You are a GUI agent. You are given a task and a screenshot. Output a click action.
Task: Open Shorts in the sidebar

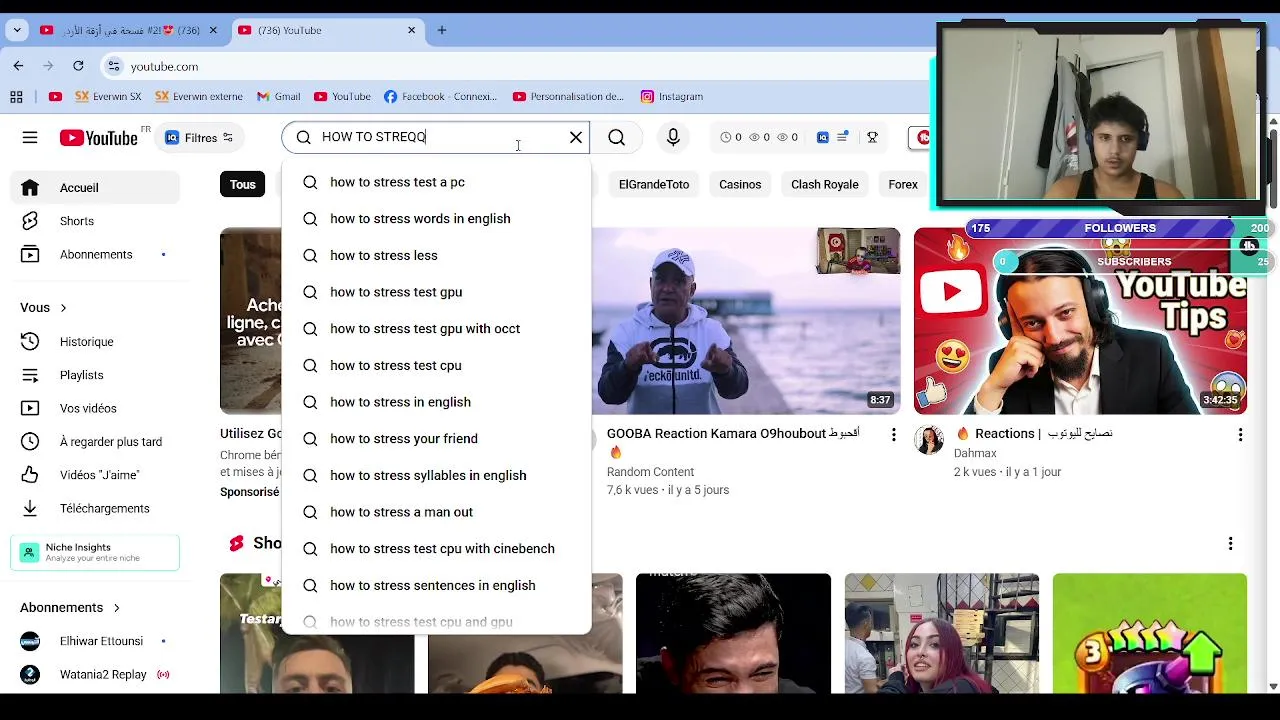96,221
